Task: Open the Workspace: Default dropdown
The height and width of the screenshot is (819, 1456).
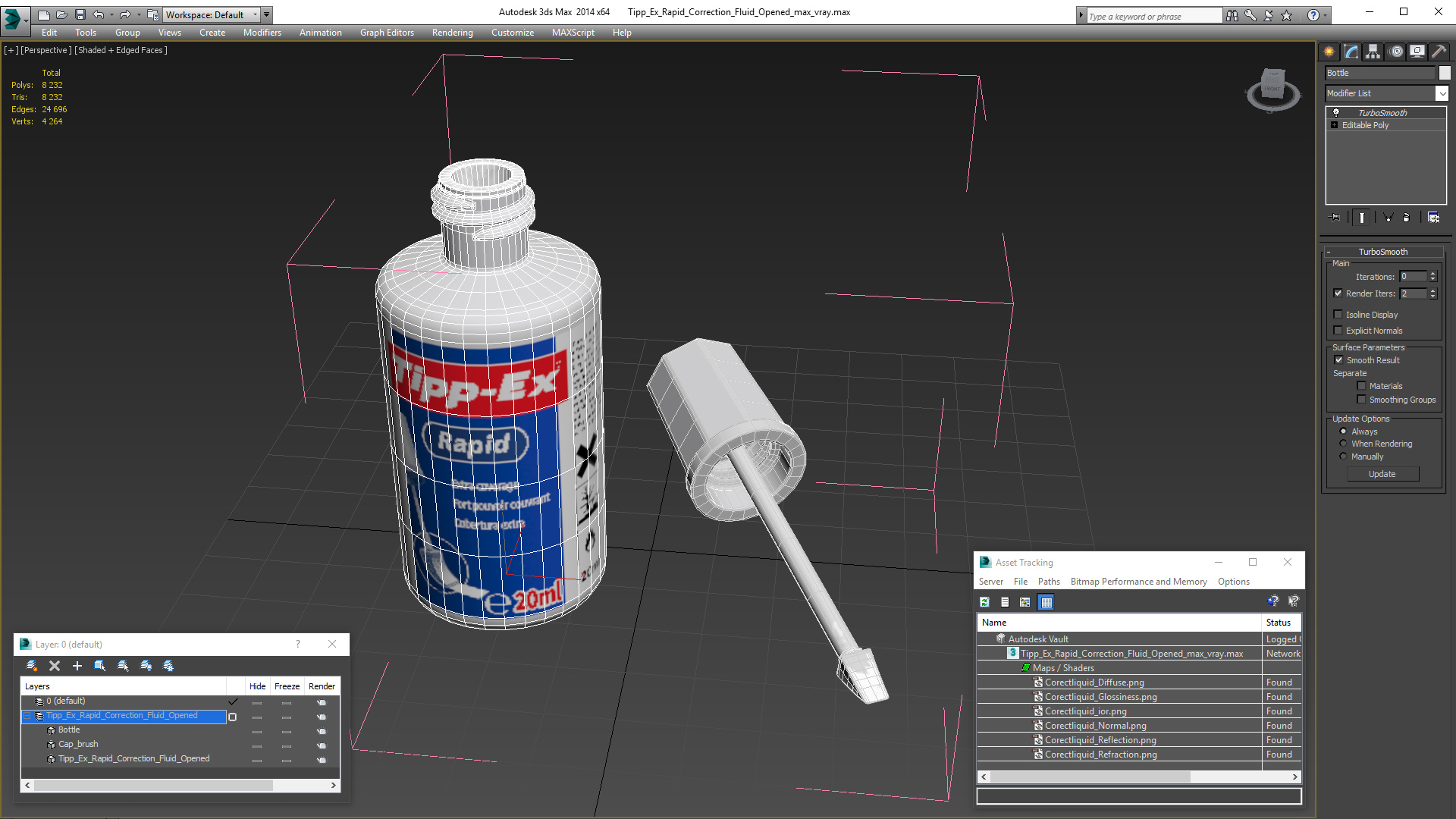Action: (212, 14)
